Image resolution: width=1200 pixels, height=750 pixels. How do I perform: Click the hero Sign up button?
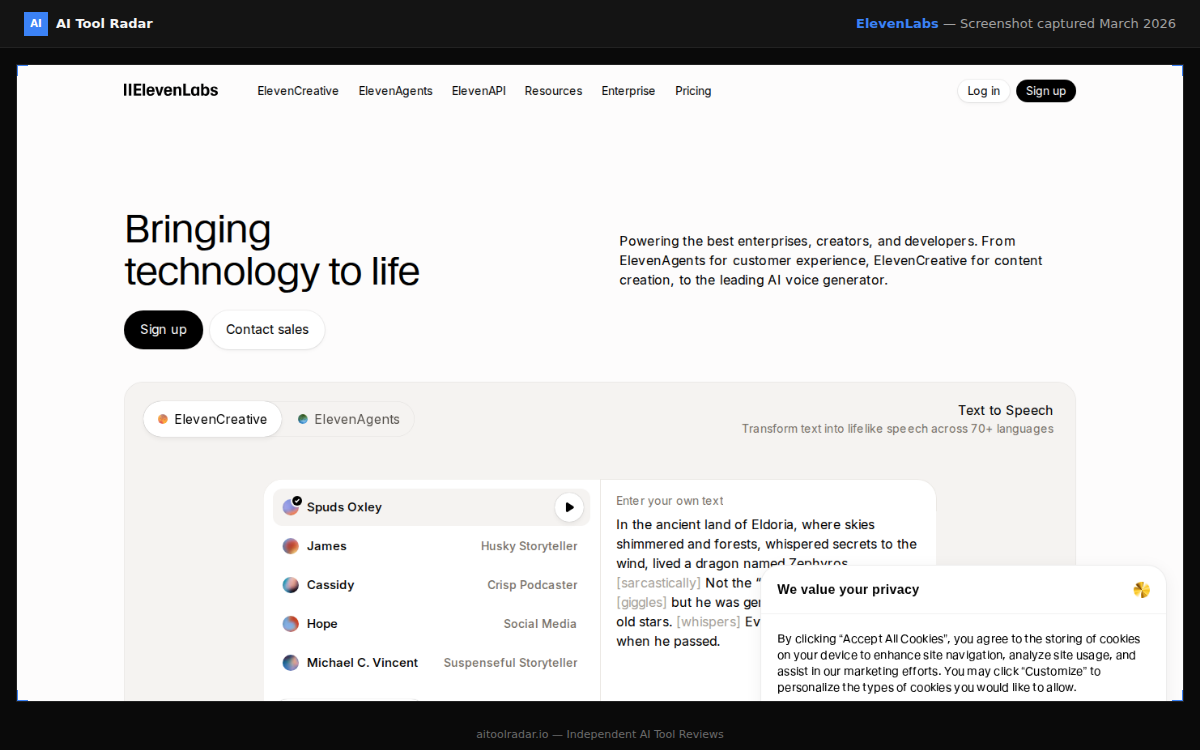(163, 330)
